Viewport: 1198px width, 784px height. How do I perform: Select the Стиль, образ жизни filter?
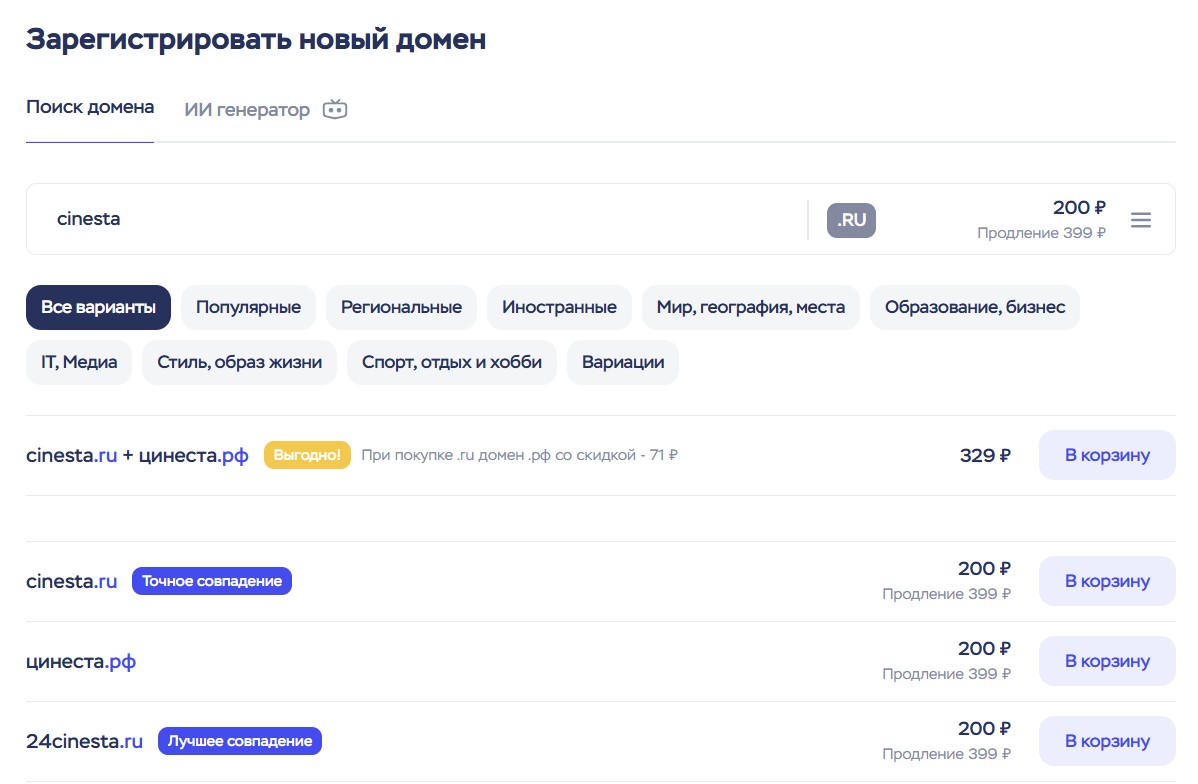click(240, 362)
